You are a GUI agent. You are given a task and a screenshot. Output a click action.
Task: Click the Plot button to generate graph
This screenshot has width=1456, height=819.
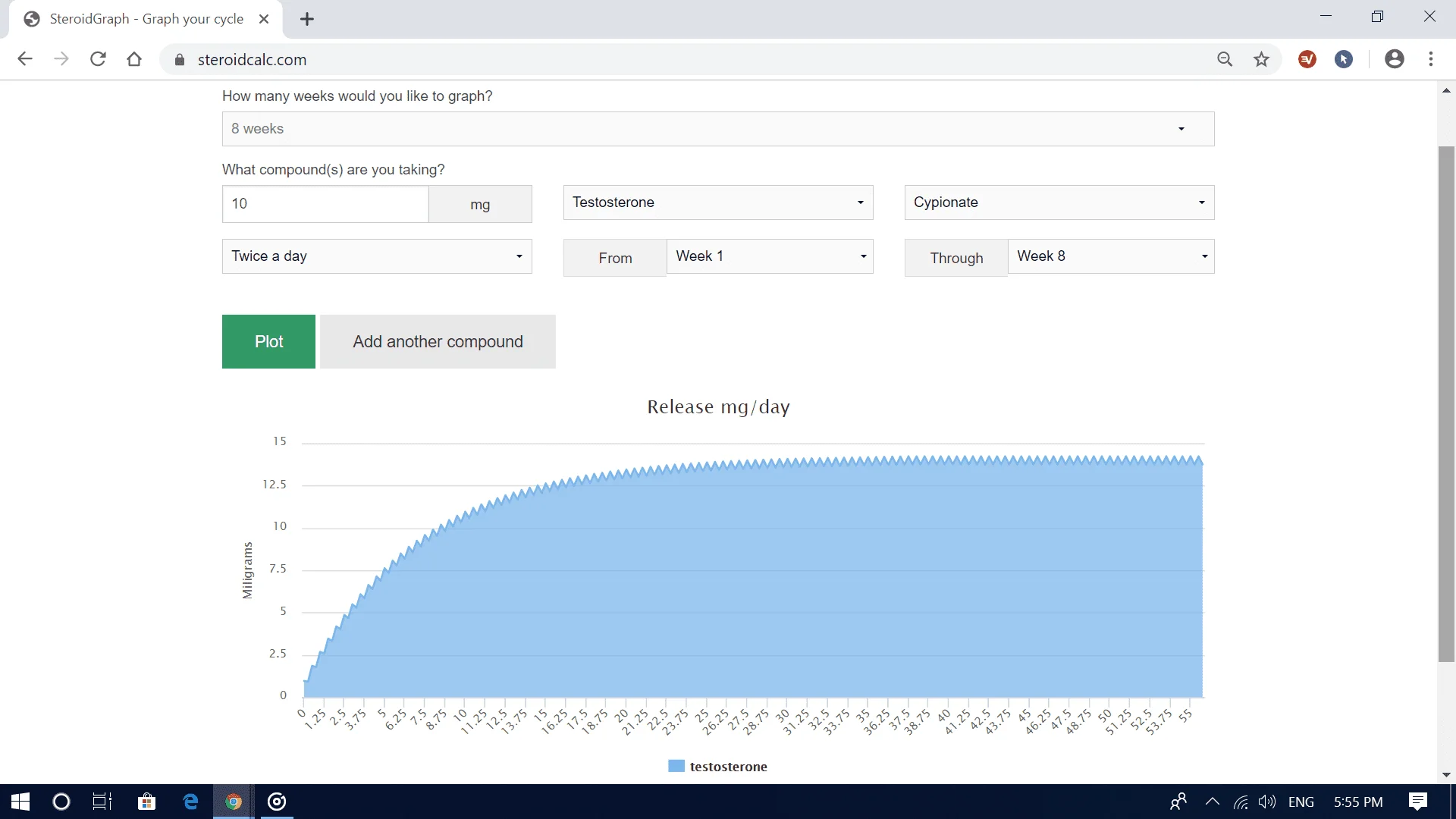click(x=270, y=341)
